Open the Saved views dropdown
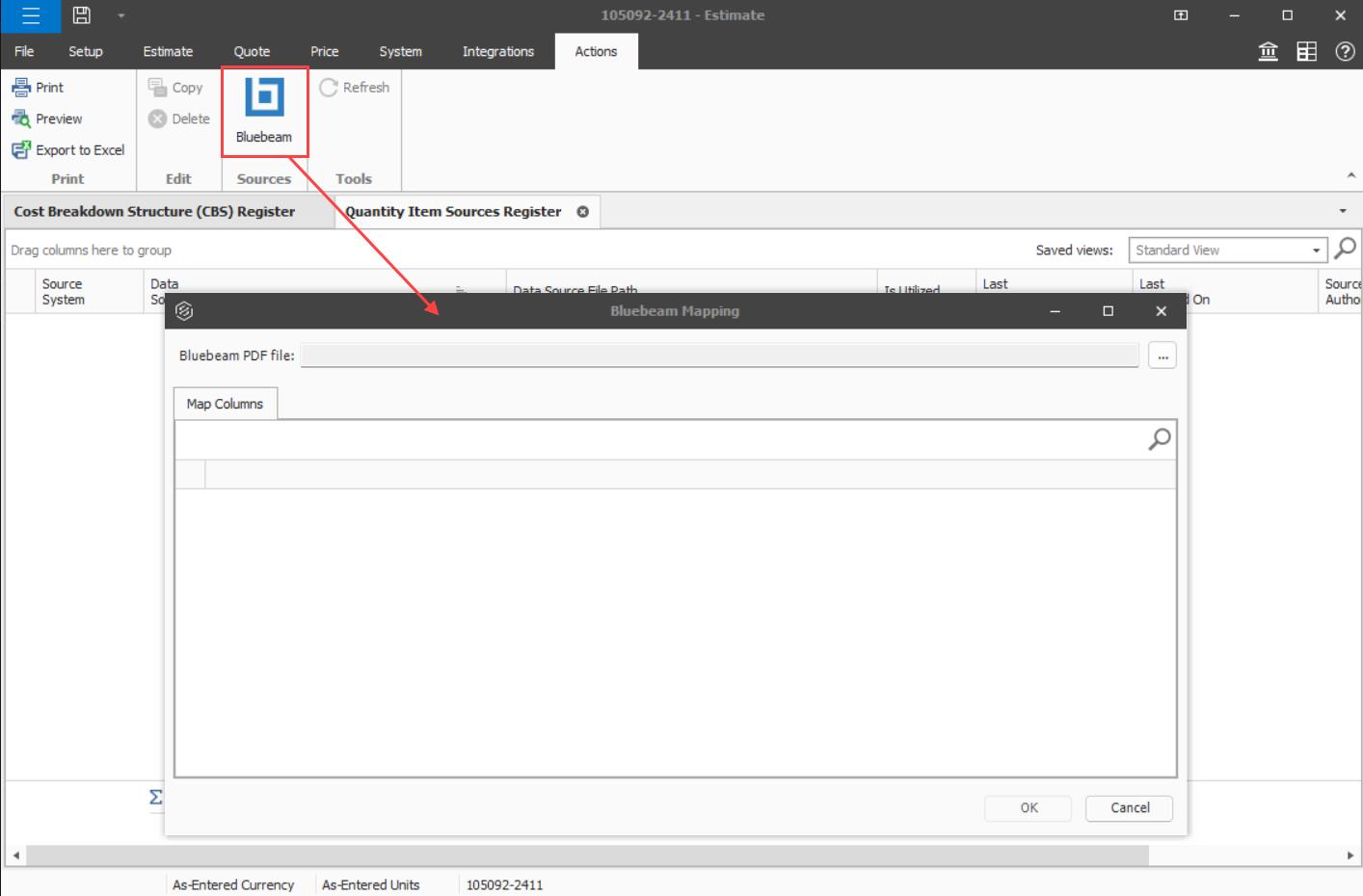 [1316, 250]
